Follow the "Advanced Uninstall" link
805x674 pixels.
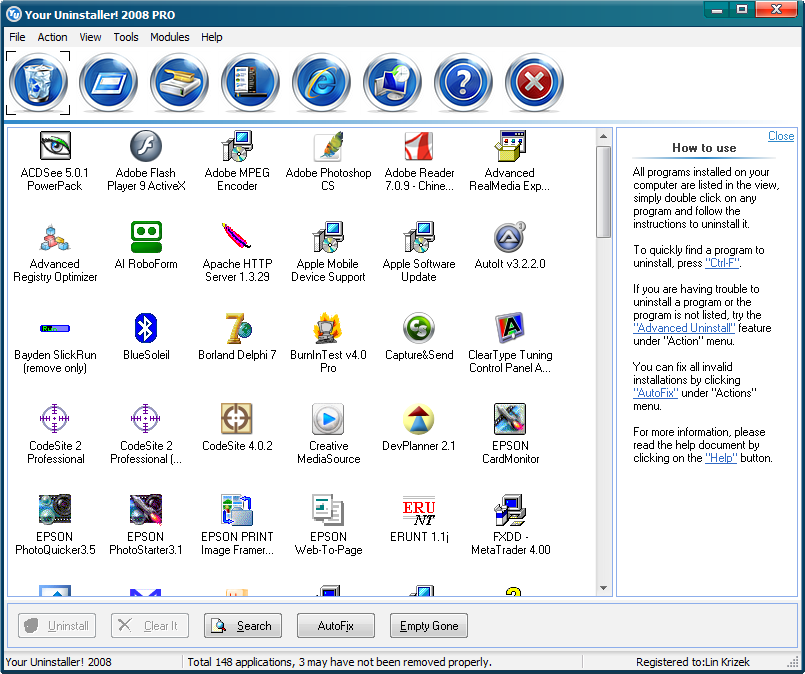point(684,328)
